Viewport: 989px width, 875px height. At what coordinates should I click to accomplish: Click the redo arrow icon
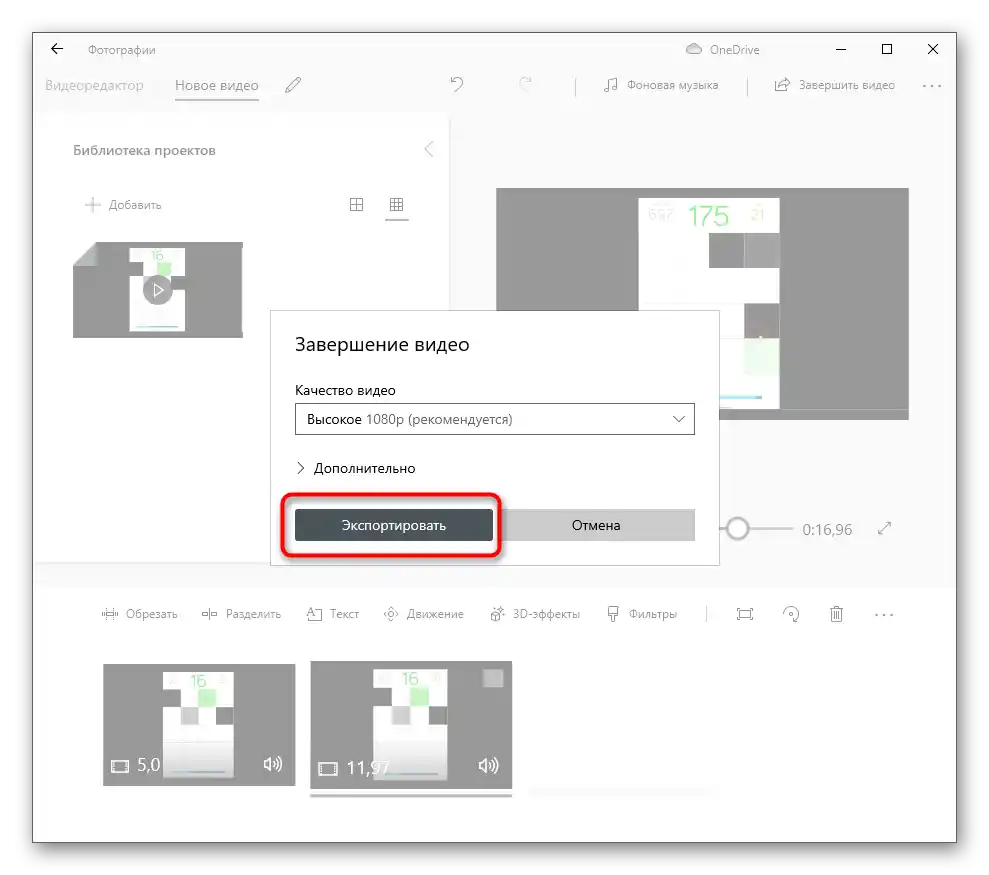click(x=525, y=85)
